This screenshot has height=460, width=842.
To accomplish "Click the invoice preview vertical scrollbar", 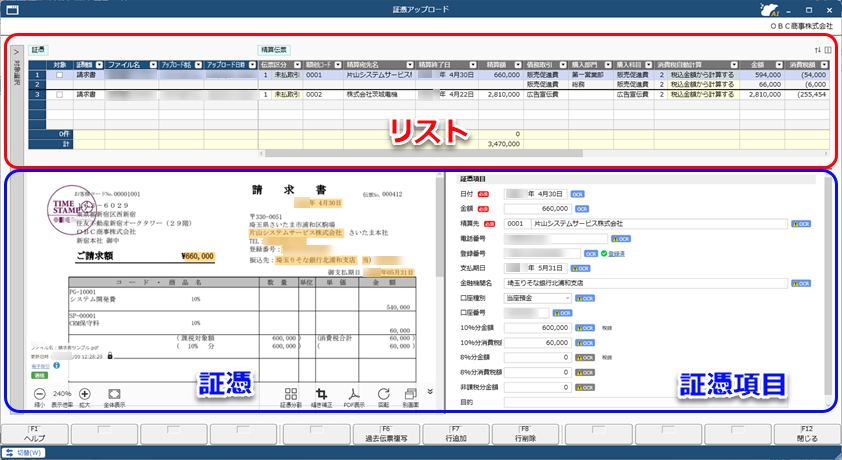I will point(440,225).
